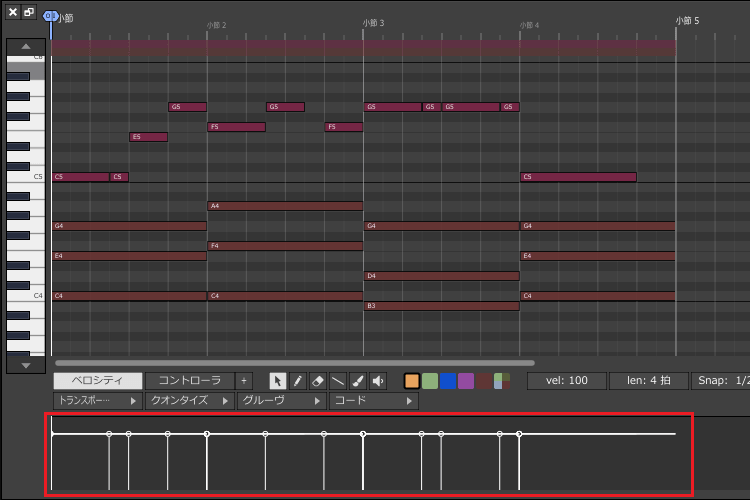Click the horizontal scrollbar under piano roll
Viewport: 750px width, 500px height.
(295, 363)
